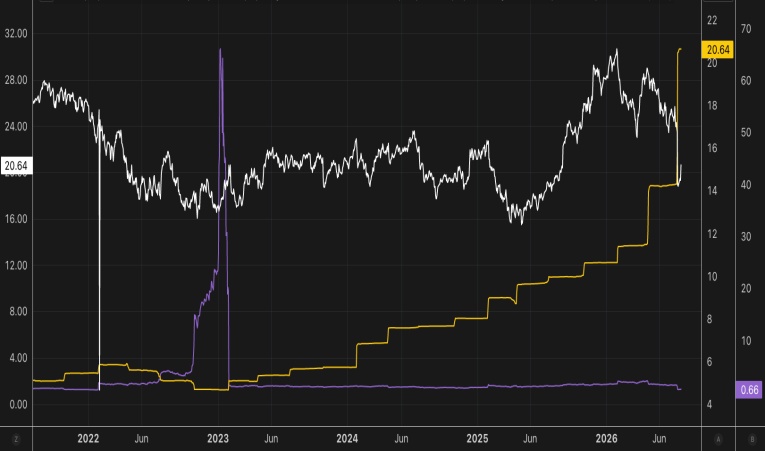Click the 22 tick on middle scale
The height and width of the screenshot is (451, 765).
(712, 20)
